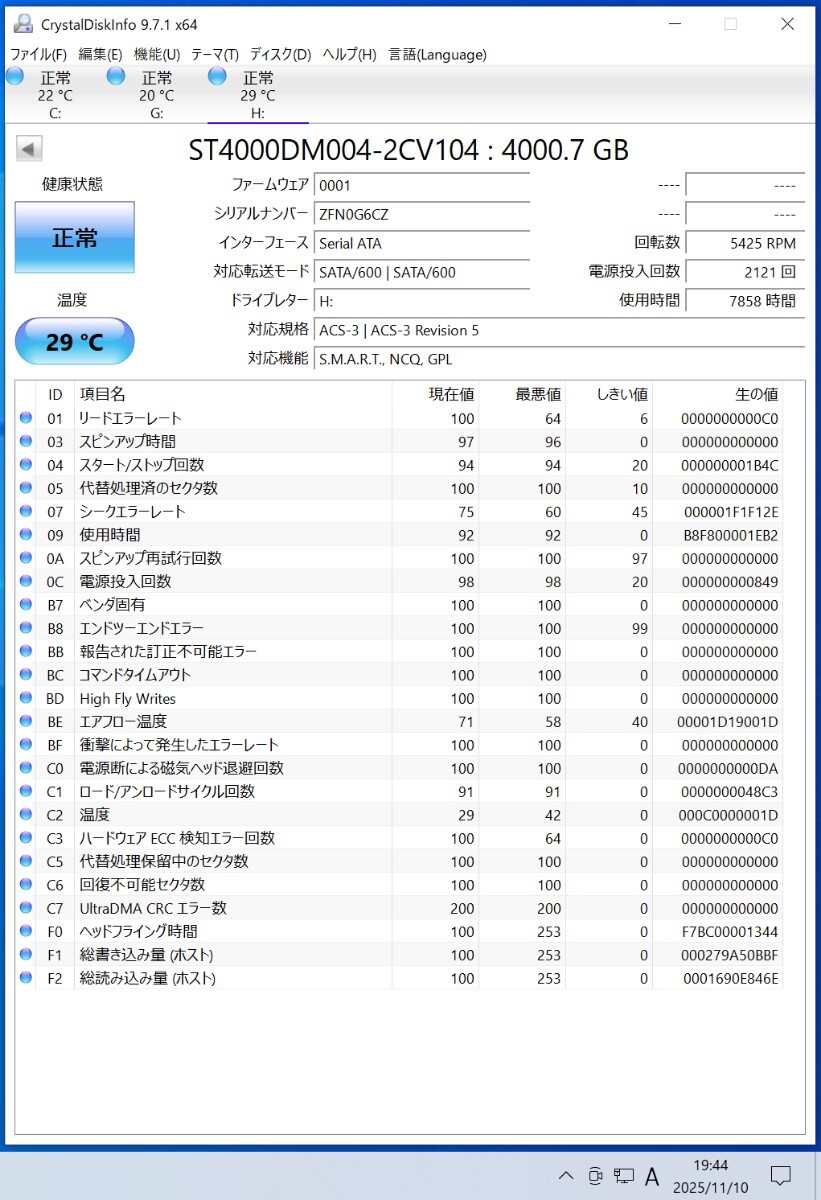Click the 項目名 column header
Screen dimensions: 821x1200
point(232,395)
